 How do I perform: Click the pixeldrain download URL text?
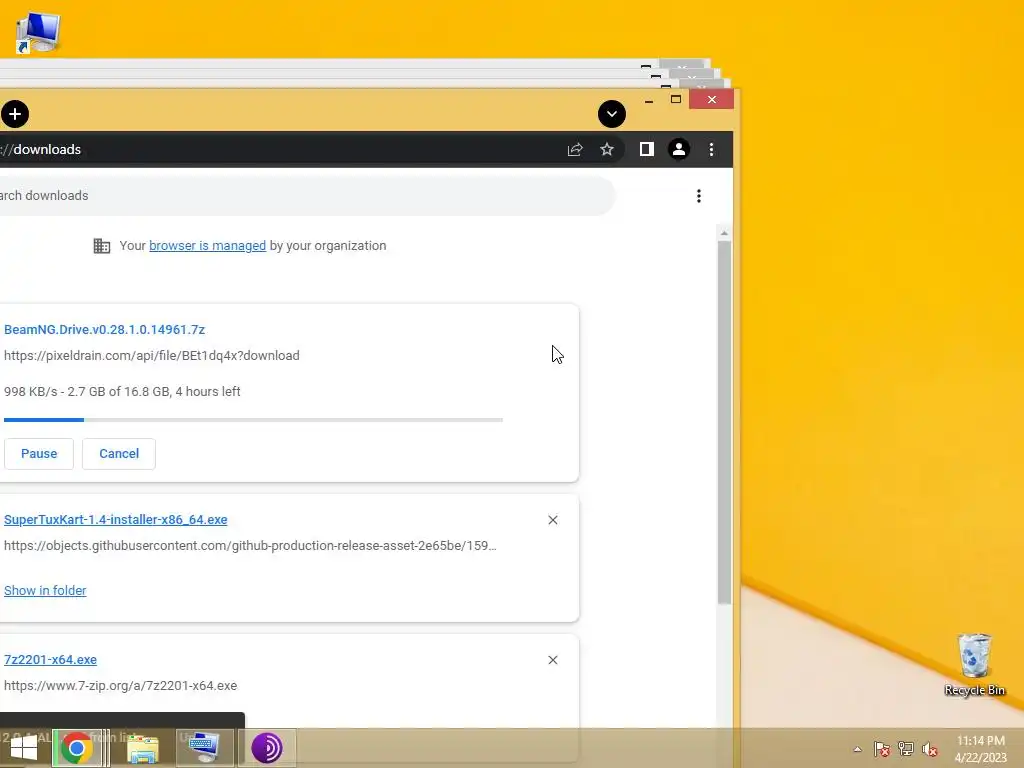[x=152, y=355]
